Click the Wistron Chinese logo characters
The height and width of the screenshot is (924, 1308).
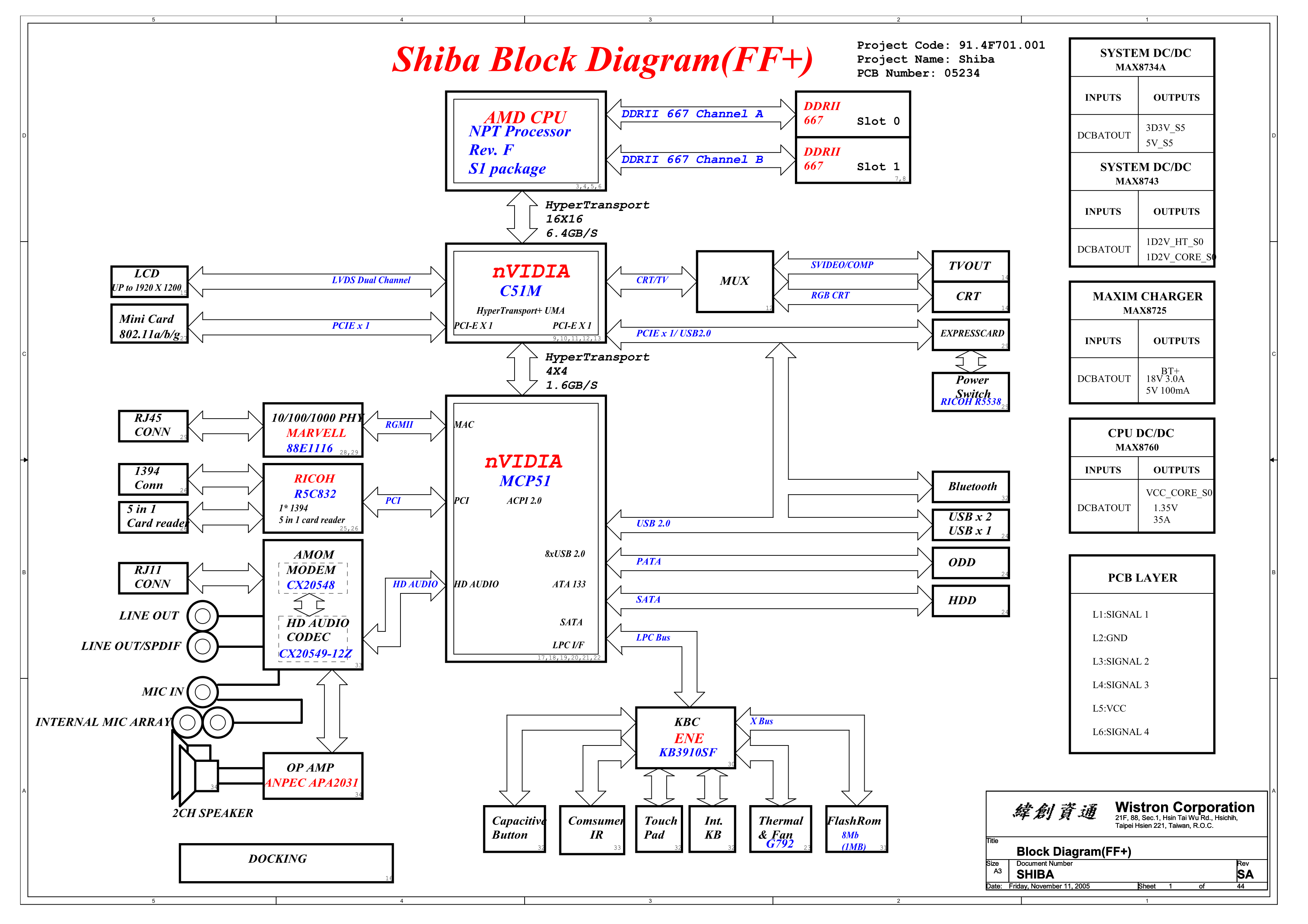click(1055, 811)
